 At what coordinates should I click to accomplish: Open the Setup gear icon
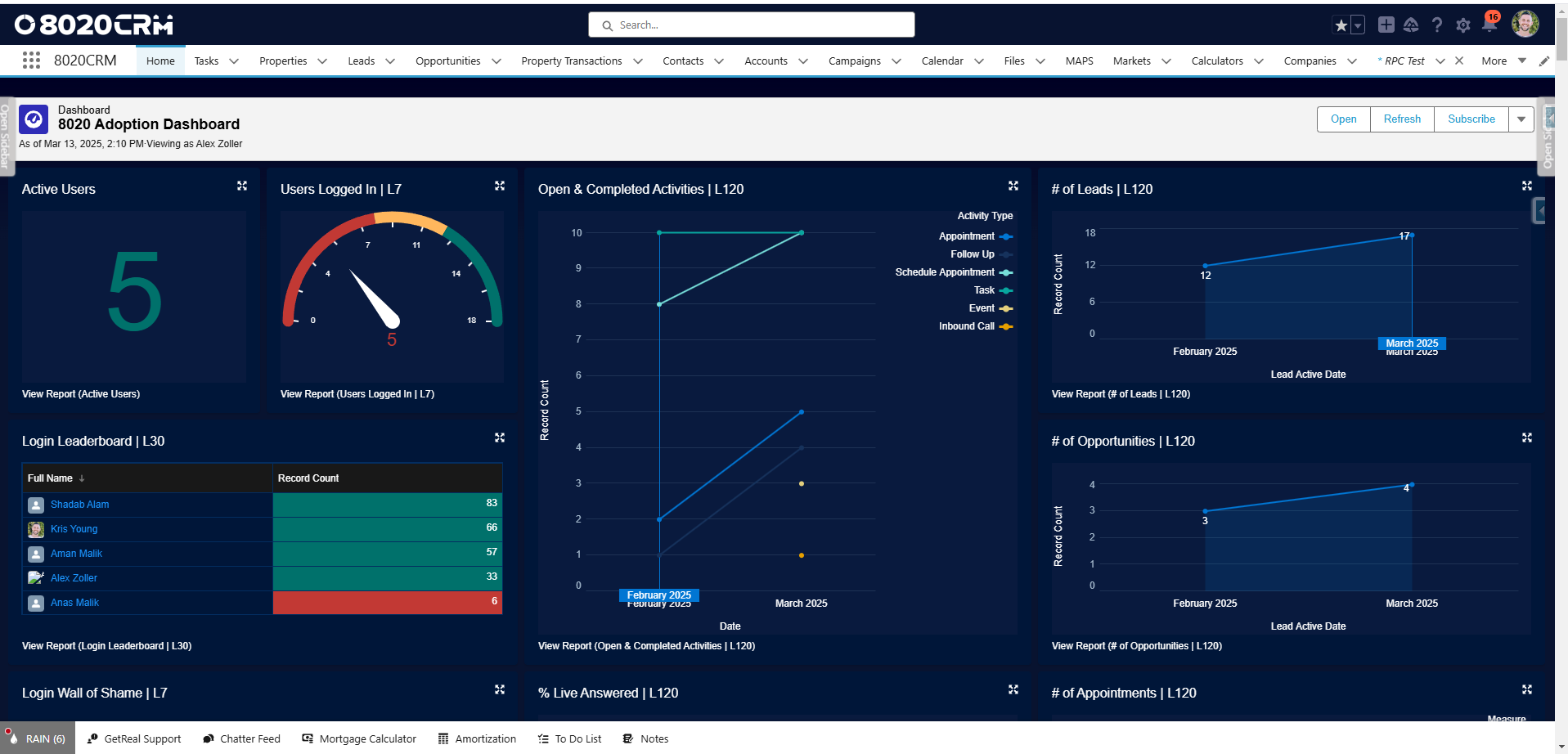pos(1463,25)
